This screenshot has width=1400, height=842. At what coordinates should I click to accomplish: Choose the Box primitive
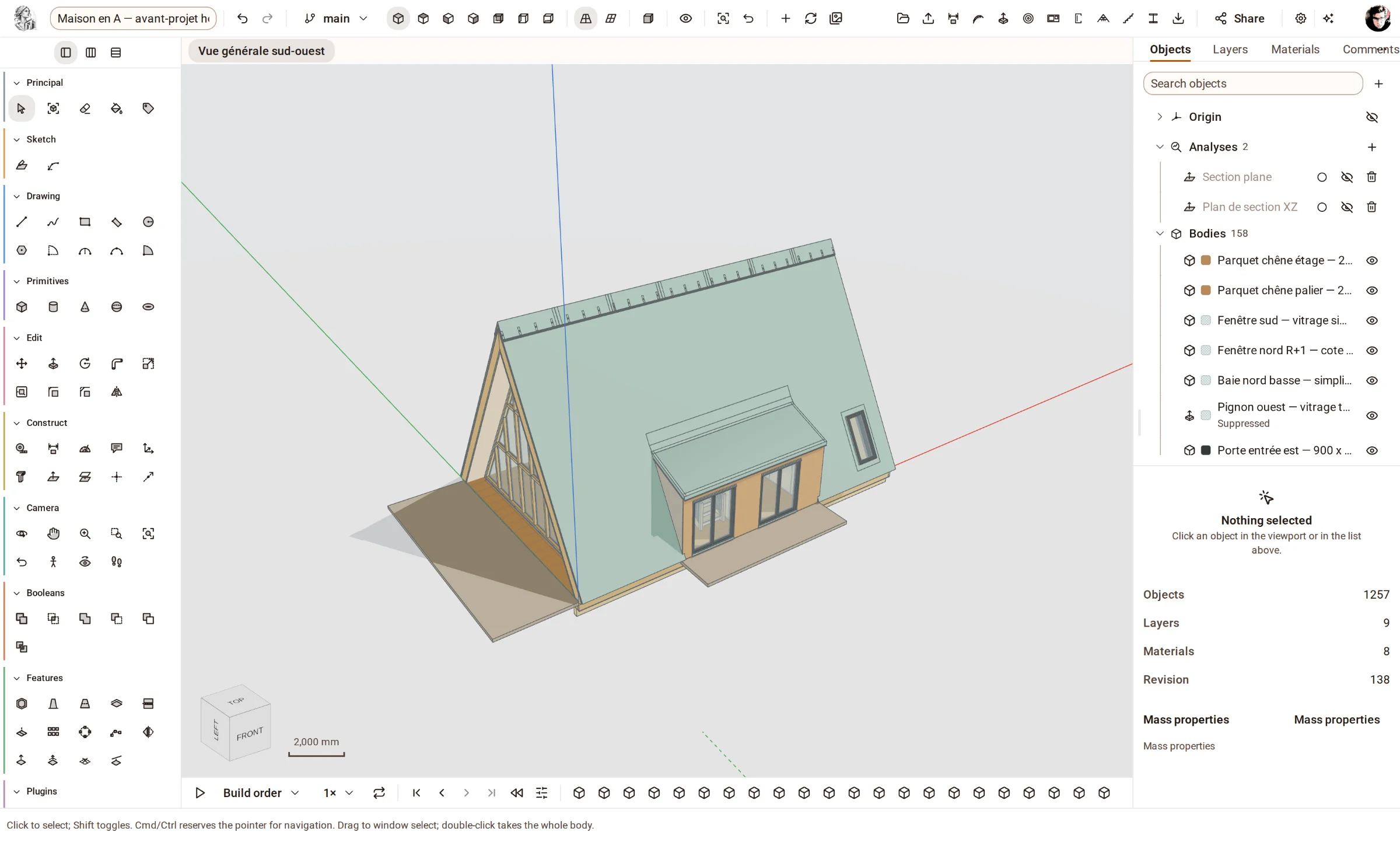tap(22, 307)
